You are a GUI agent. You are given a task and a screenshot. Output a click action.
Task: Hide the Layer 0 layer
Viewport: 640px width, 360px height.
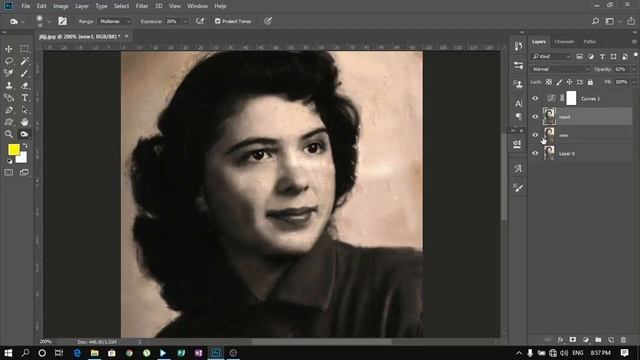tap(535, 153)
